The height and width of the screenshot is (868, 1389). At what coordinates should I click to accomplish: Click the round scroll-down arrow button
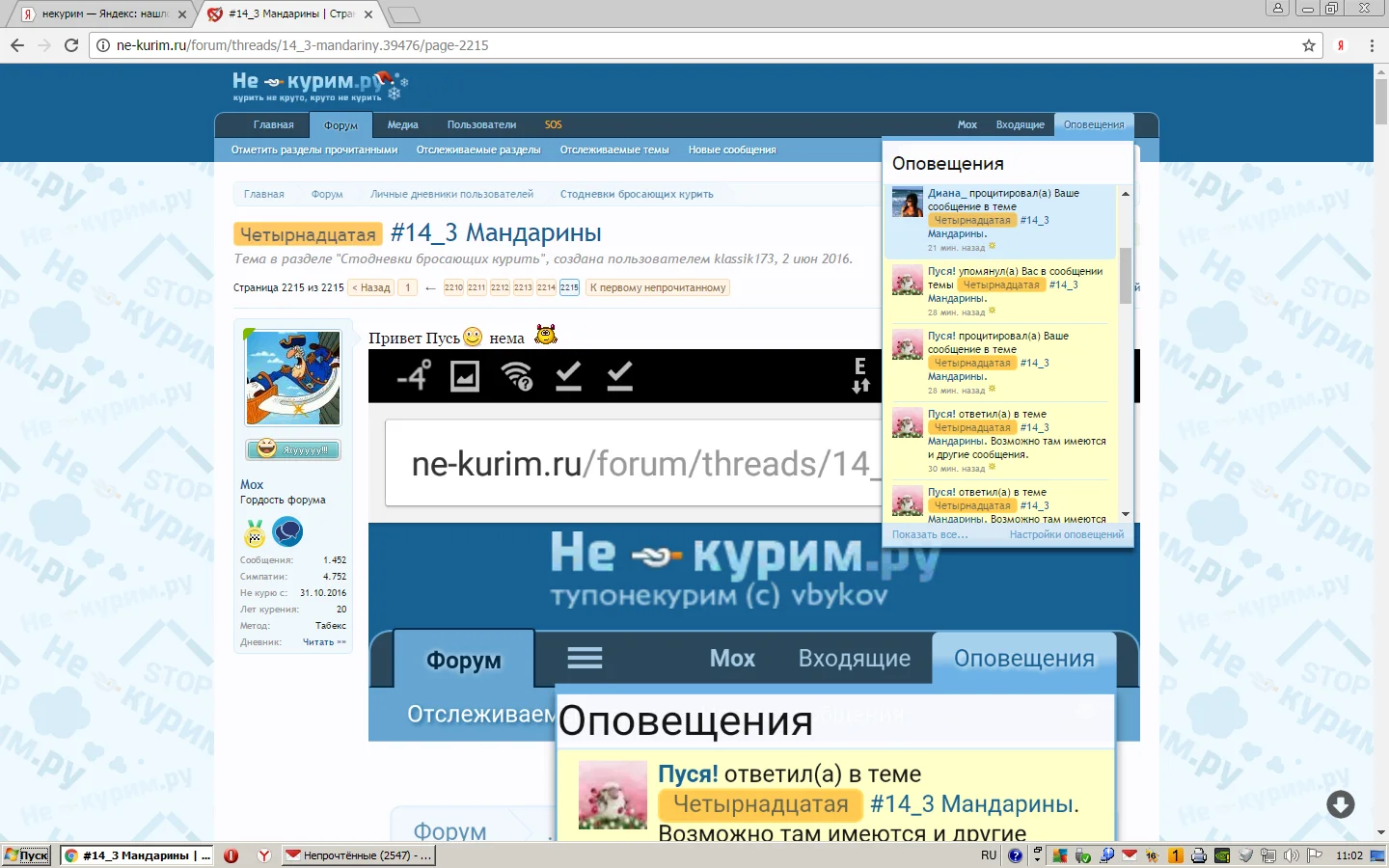coord(1341,804)
